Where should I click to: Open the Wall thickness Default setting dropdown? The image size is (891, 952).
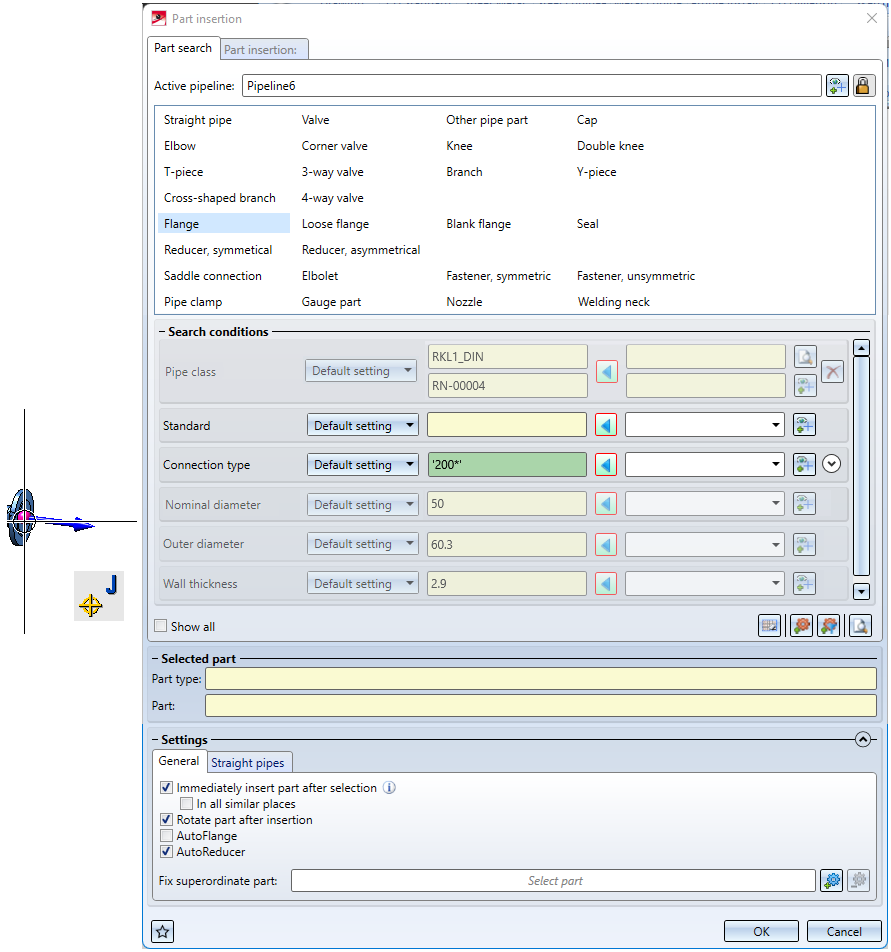tap(362, 584)
